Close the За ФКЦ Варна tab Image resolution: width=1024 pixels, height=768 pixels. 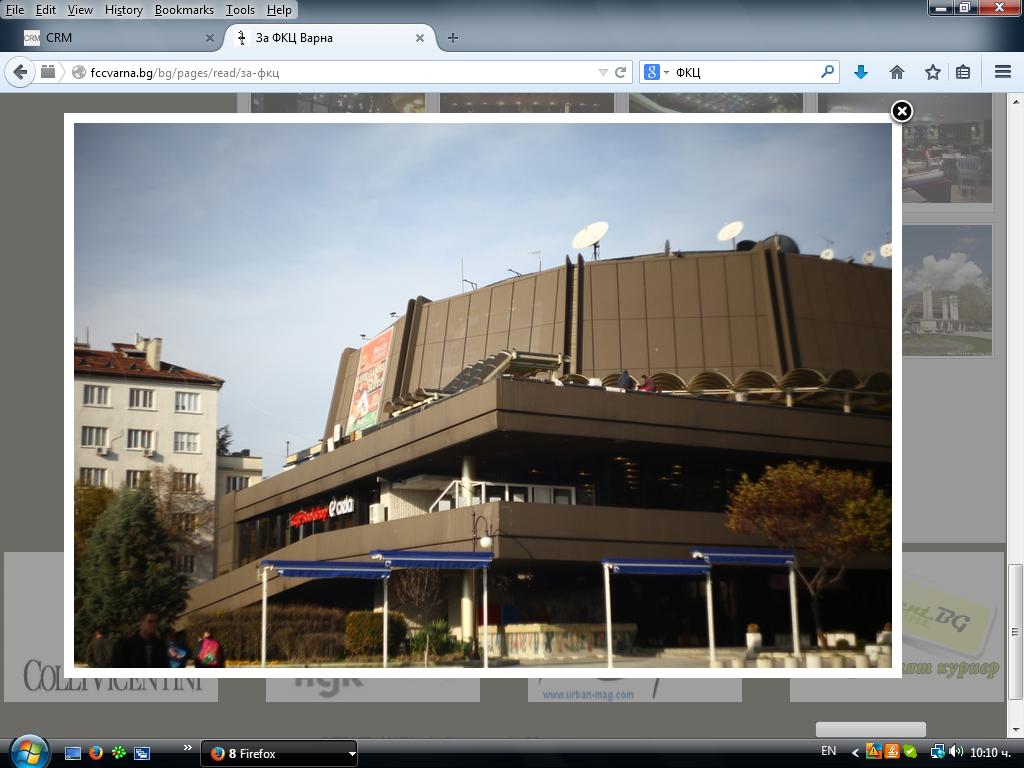point(420,38)
